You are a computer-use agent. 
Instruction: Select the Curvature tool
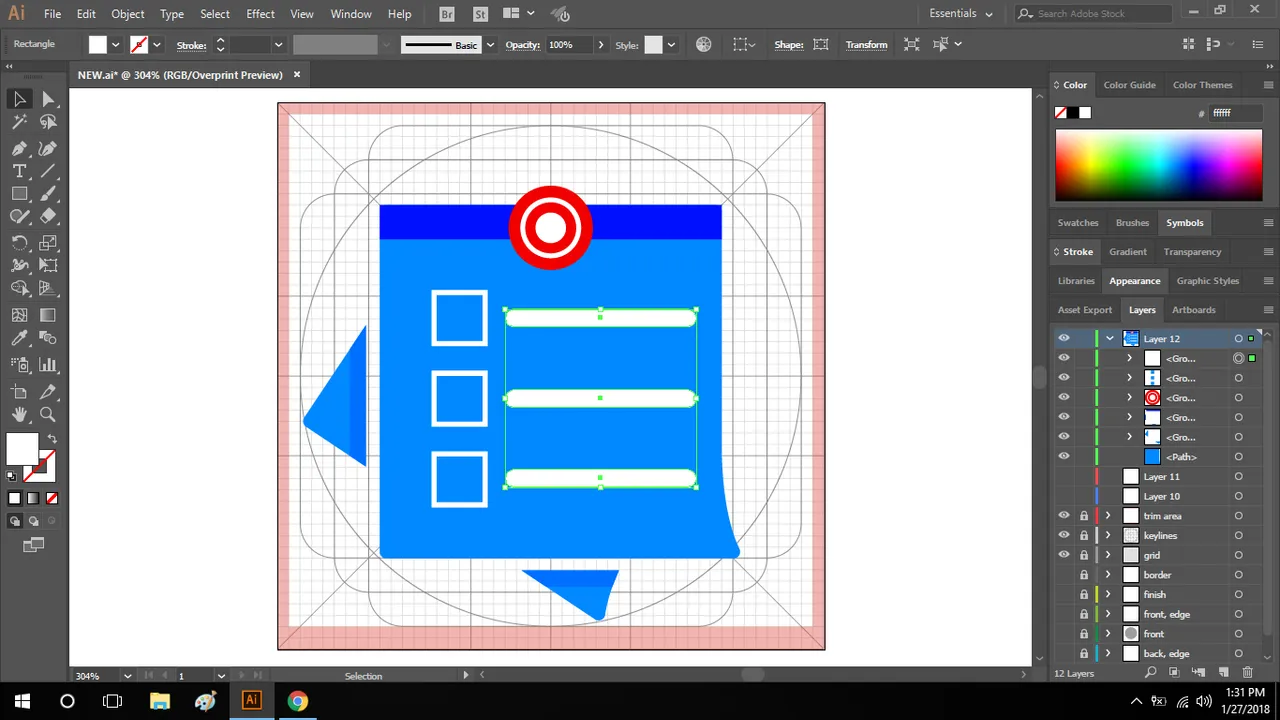48,148
